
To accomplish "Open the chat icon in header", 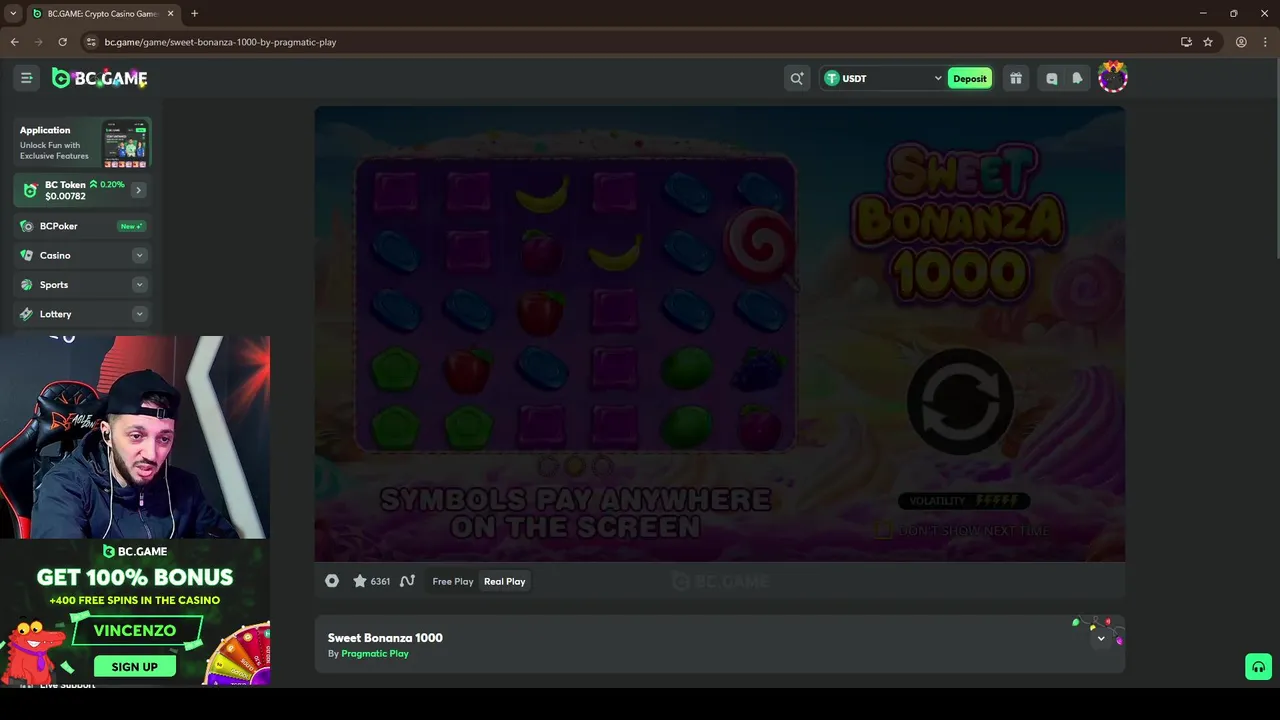I will (x=1051, y=78).
